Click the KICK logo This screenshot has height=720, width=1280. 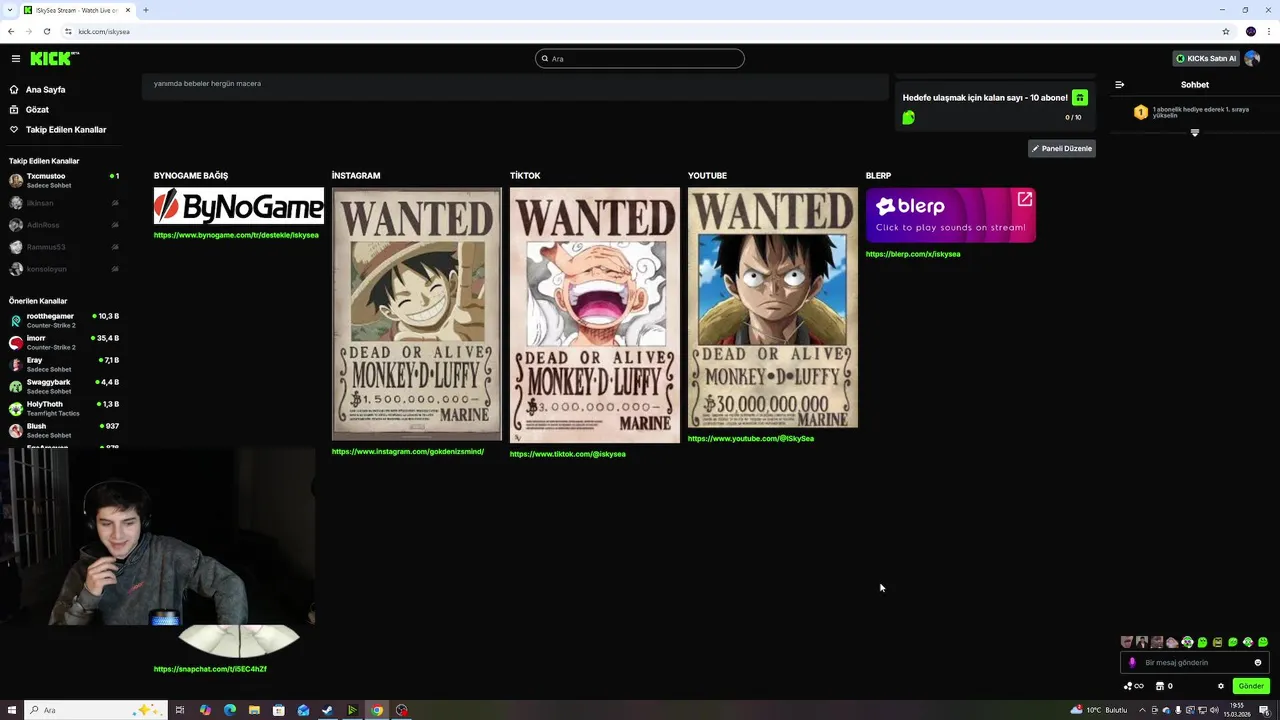53,58
